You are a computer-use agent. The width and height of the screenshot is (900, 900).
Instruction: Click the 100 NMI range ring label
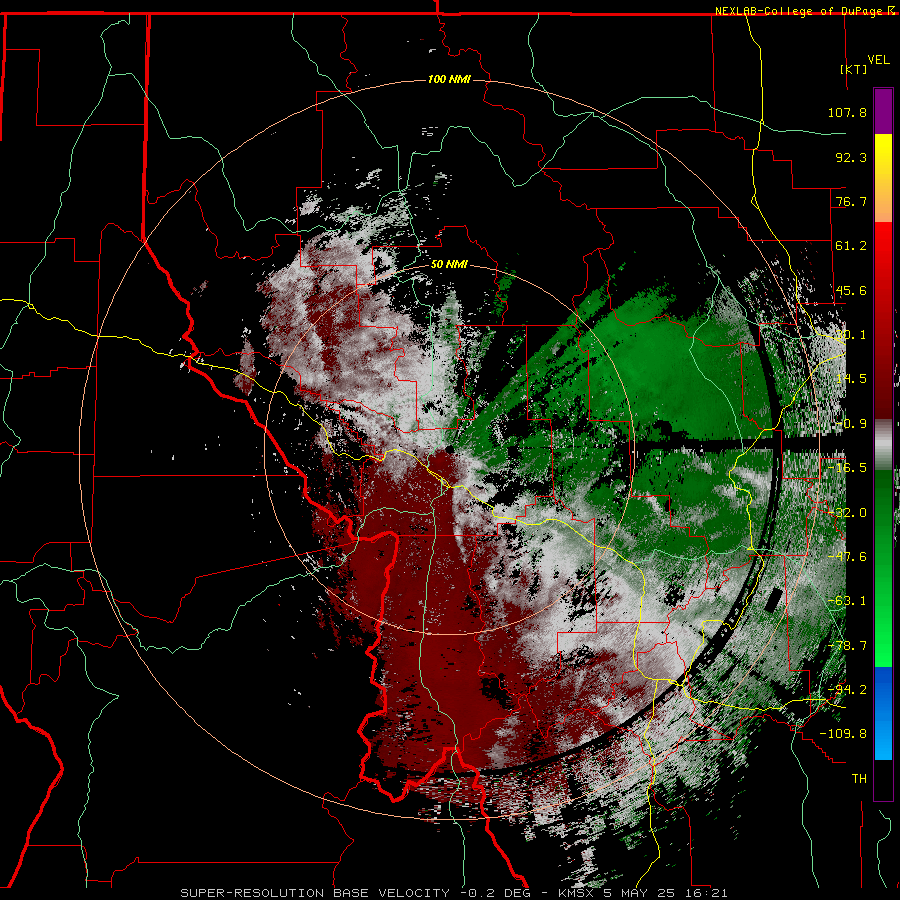[x=449, y=79]
